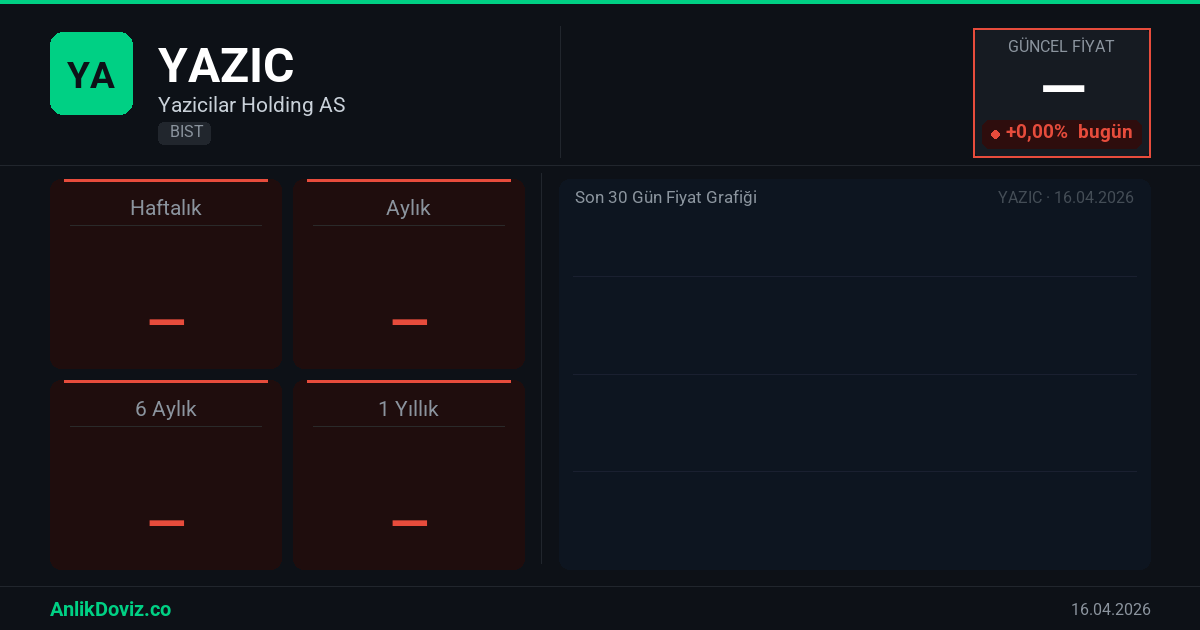The image size is (1200, 630).
Task: Open the AnlikDoviz.co footer link
Action: [110, 609]
